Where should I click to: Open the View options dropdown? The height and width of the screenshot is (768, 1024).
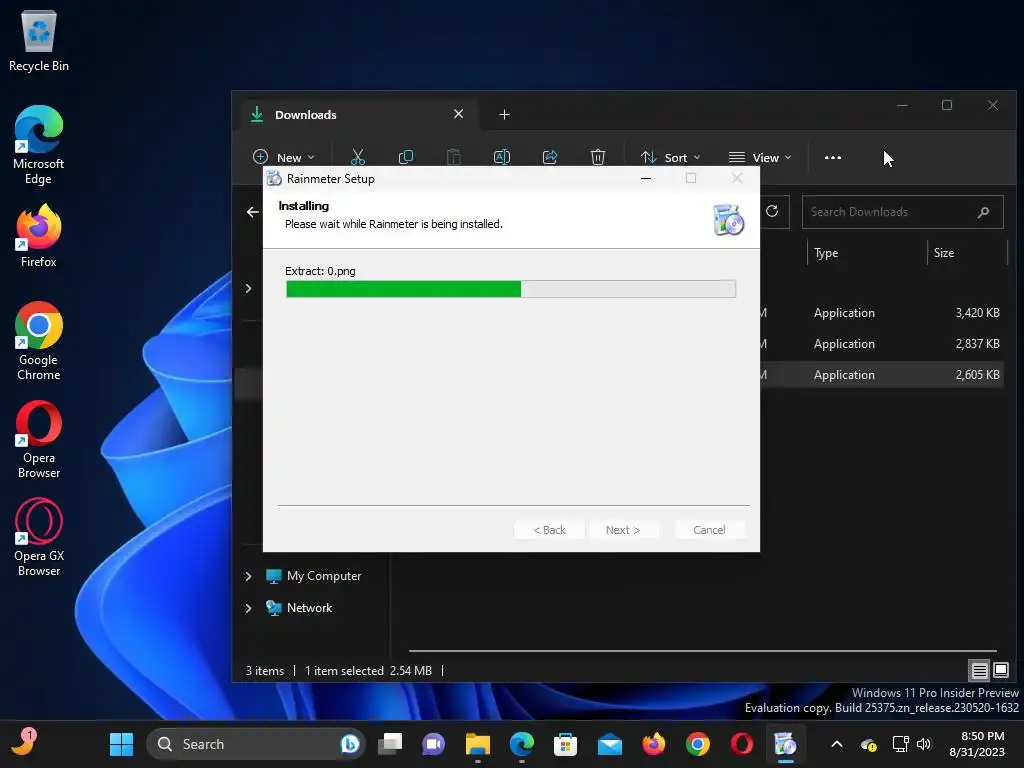(760, 157)
